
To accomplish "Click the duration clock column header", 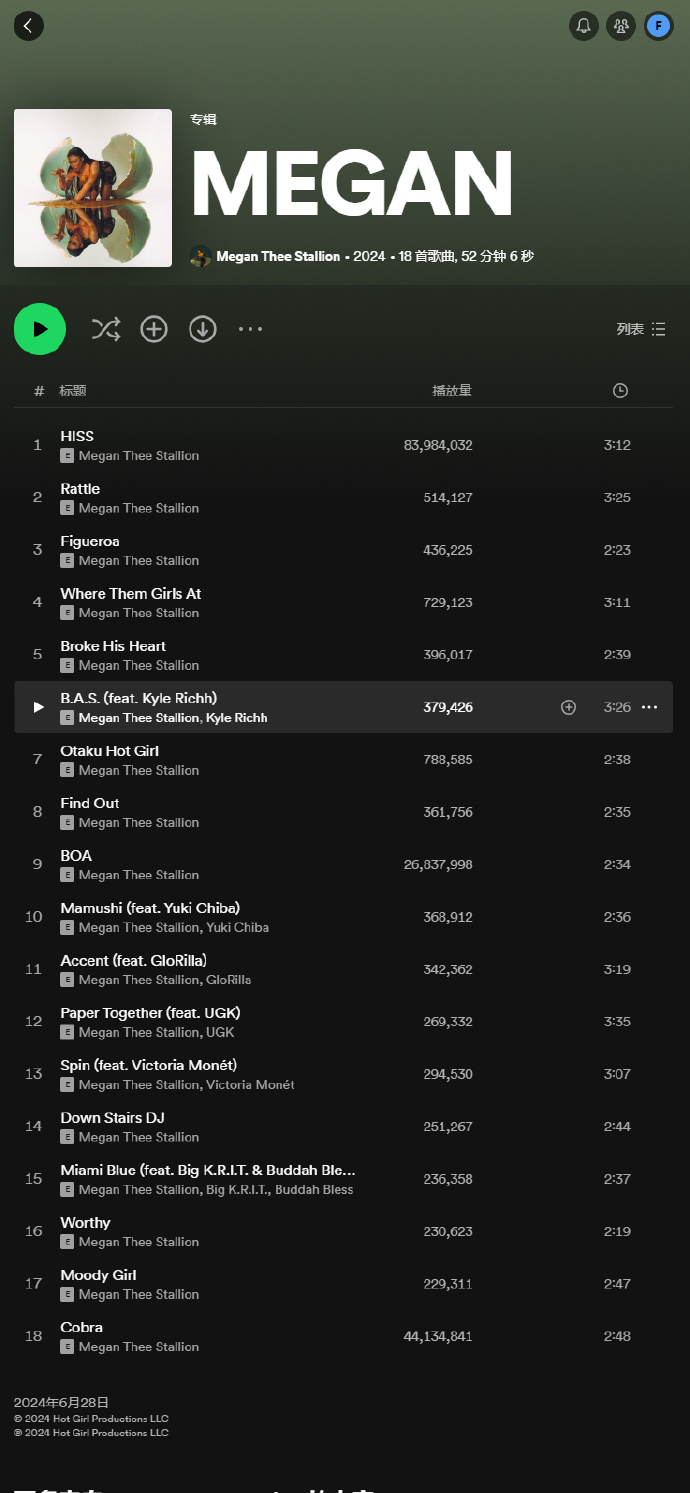I will 620,391.
